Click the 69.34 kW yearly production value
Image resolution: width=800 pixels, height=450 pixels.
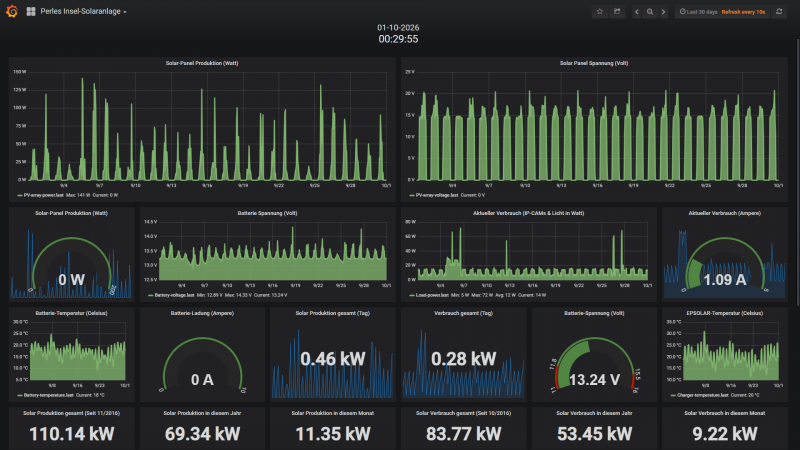tap(202, 434)
